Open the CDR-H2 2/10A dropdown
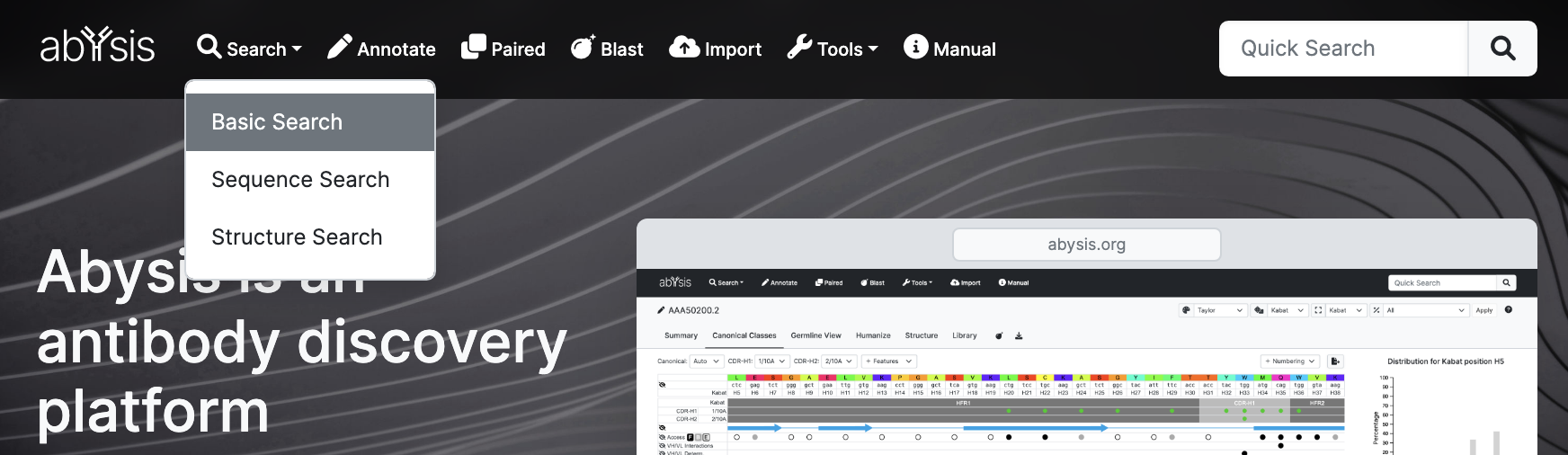The width and height of the screenshot is (1568, 455). pos(839,361)
